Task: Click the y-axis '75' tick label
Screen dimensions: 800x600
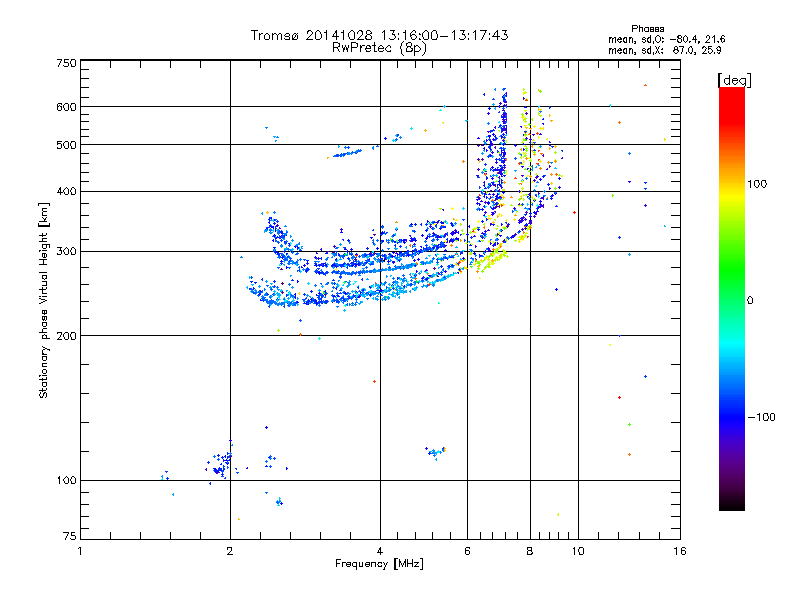Action: pyautogui.click(x=70, y=536)
